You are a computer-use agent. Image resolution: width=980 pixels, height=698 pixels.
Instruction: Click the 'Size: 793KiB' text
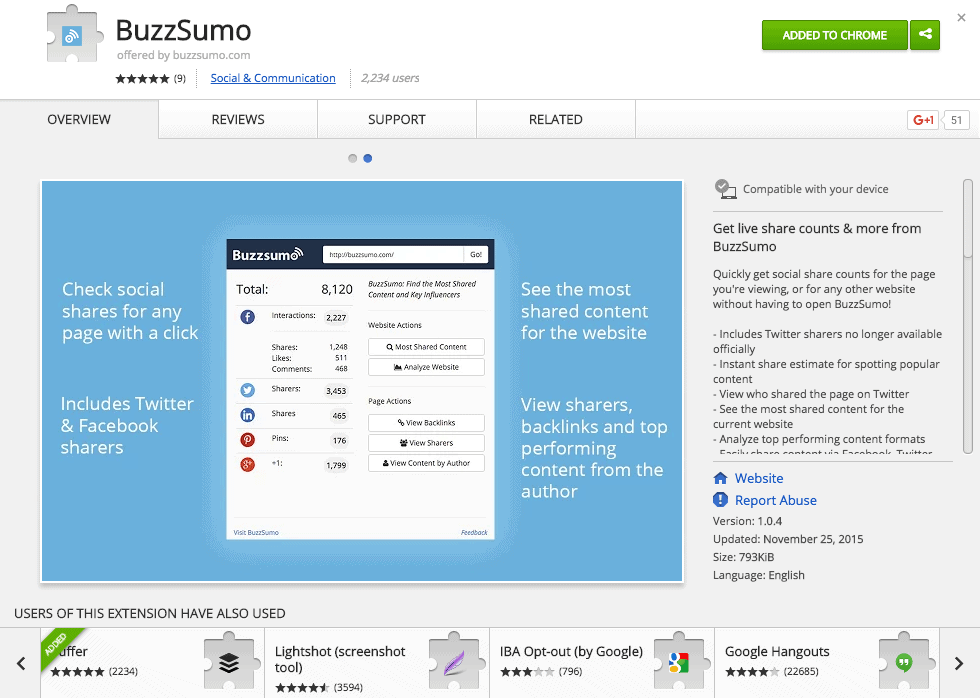(743, 557)
